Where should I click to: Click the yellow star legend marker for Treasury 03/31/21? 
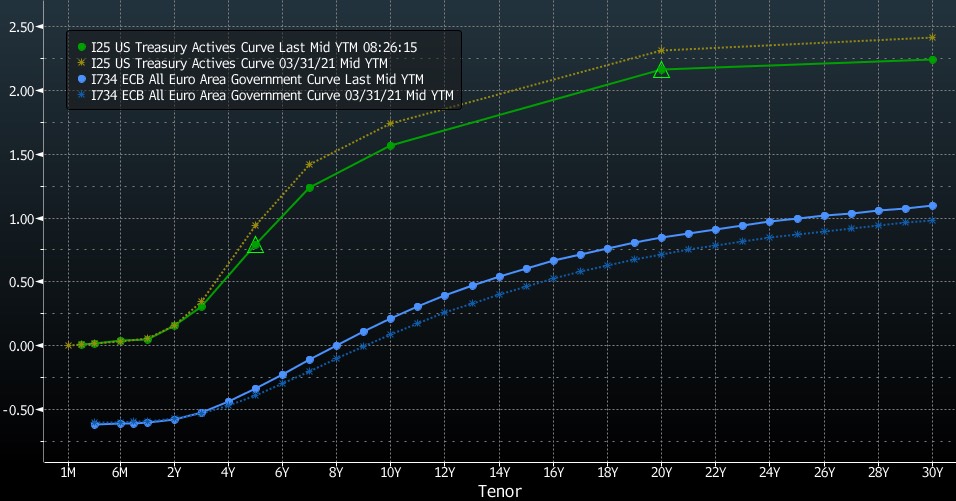pos(82,63)
